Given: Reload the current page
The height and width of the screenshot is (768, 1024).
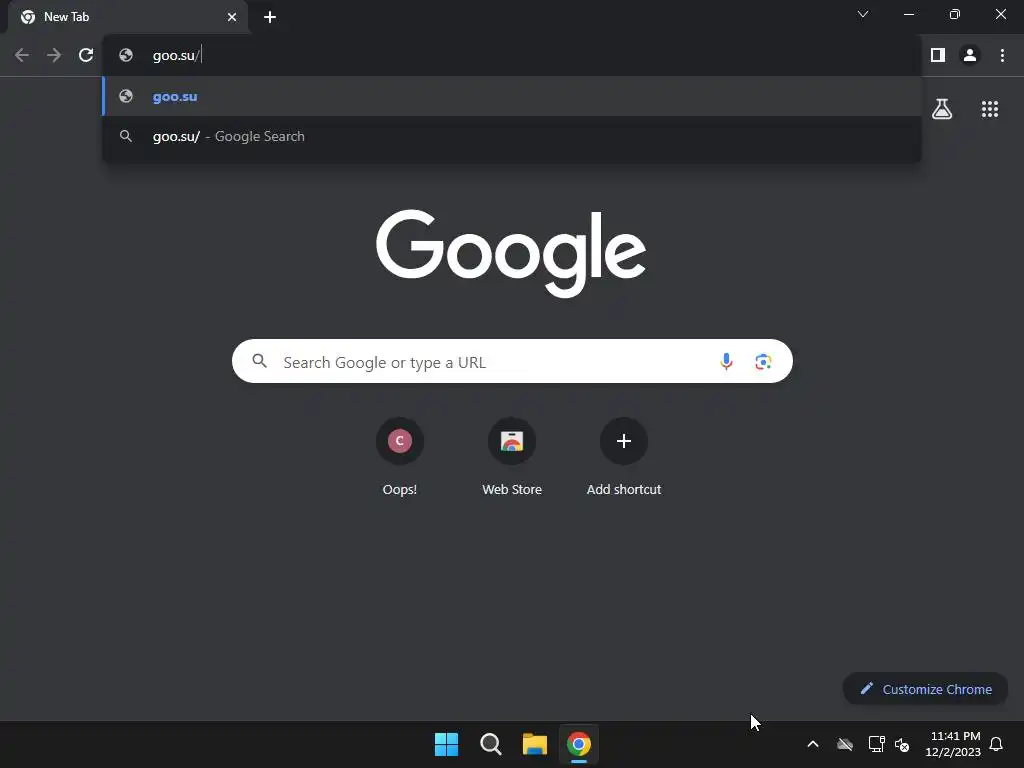Looking at the screenshot, I should coord(86,56).
